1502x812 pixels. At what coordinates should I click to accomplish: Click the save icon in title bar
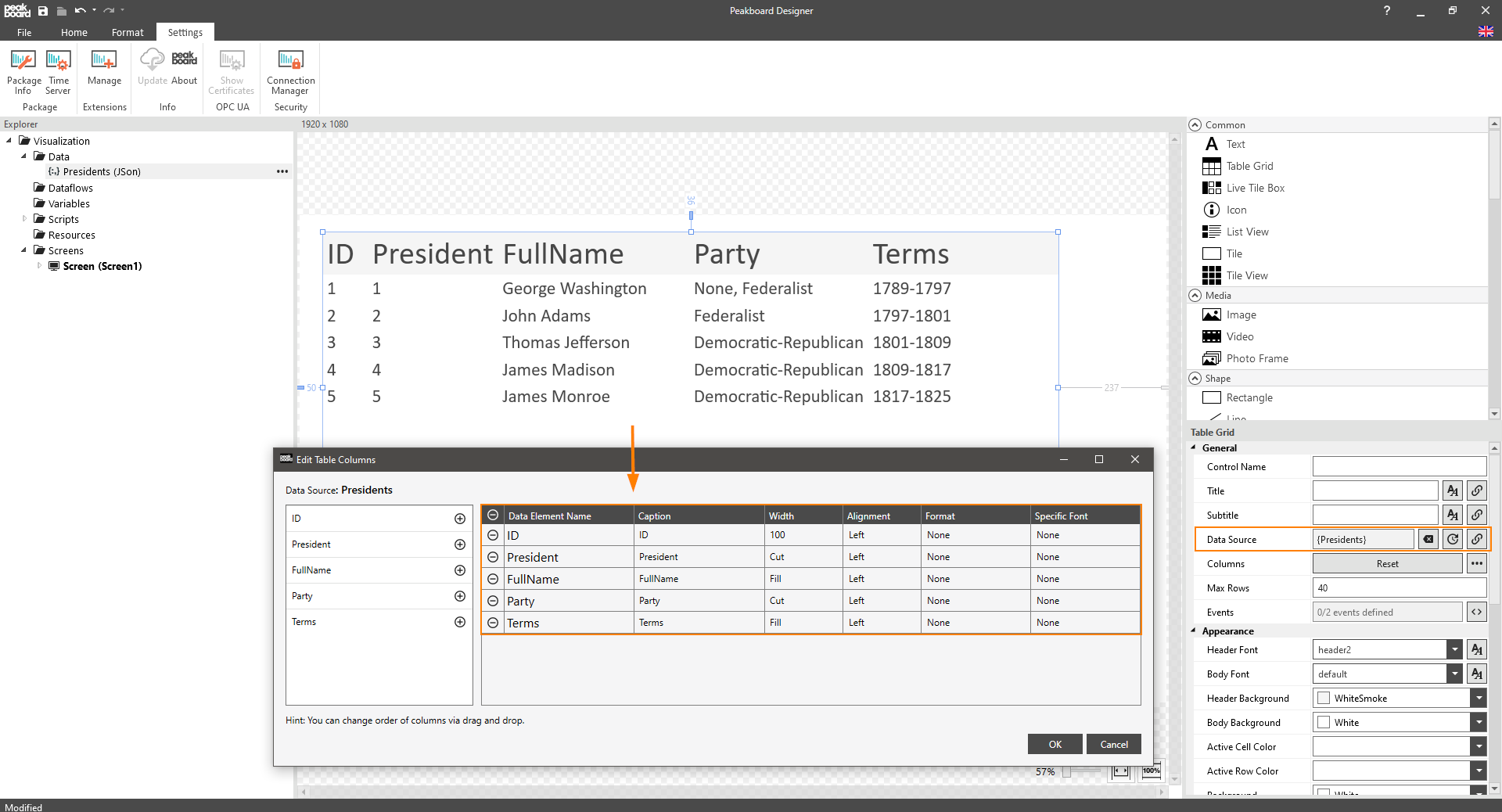click(x=43, y=11)
